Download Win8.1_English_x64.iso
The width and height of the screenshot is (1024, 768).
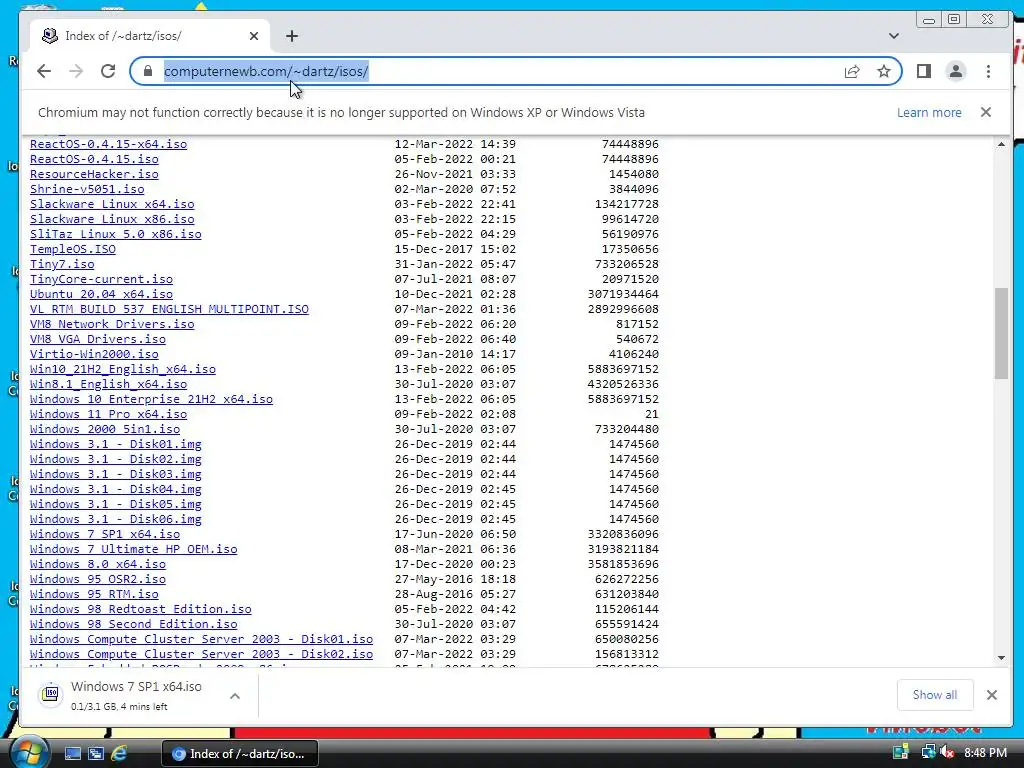108,385
